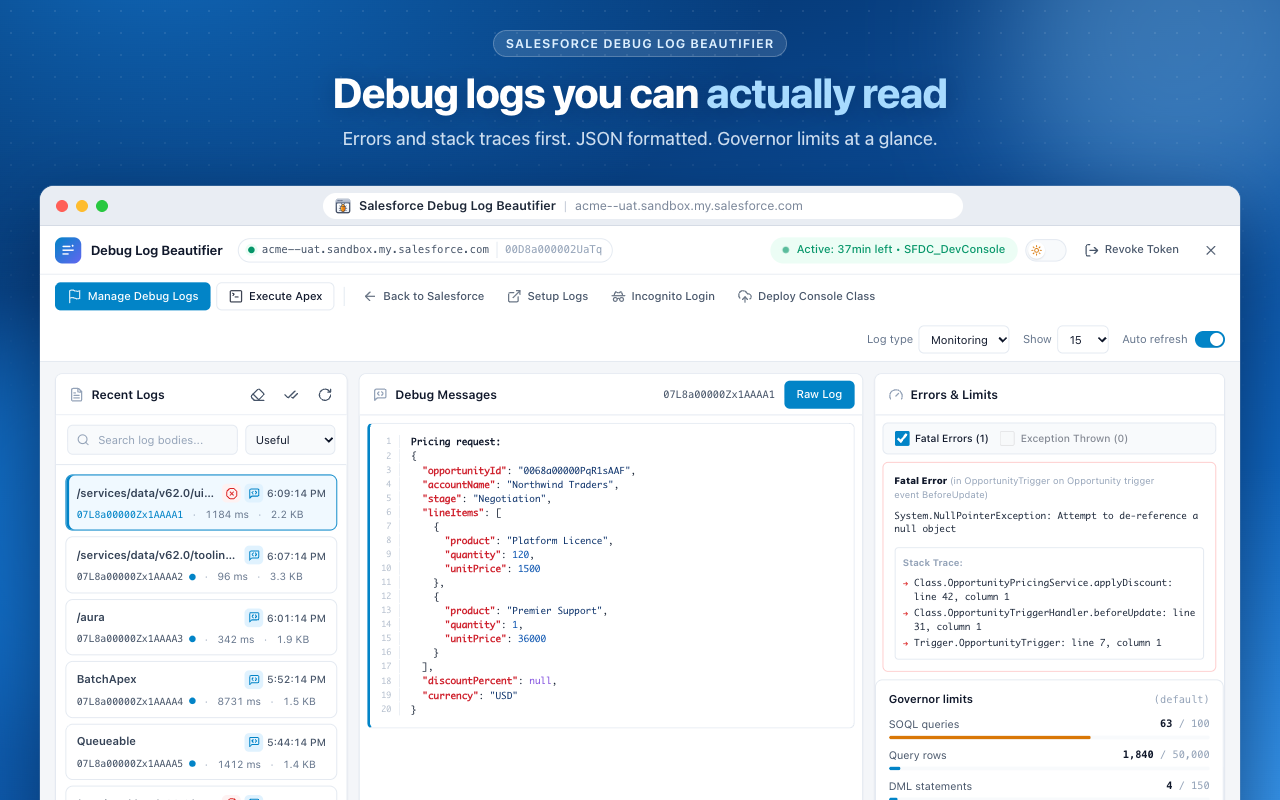
Task: Click the eraser icon in Recent Logs
Action: coord(258,395)
